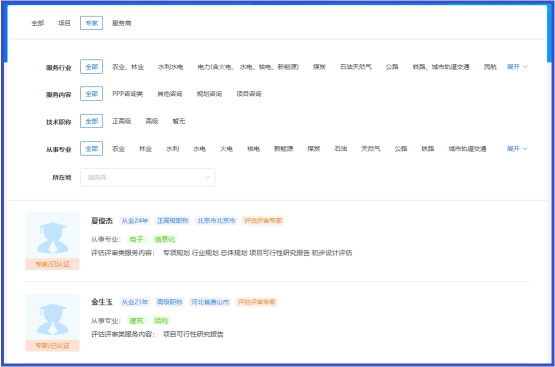
Task: Filter 从事专业 by 农业
Action: (x=118, y=149)
